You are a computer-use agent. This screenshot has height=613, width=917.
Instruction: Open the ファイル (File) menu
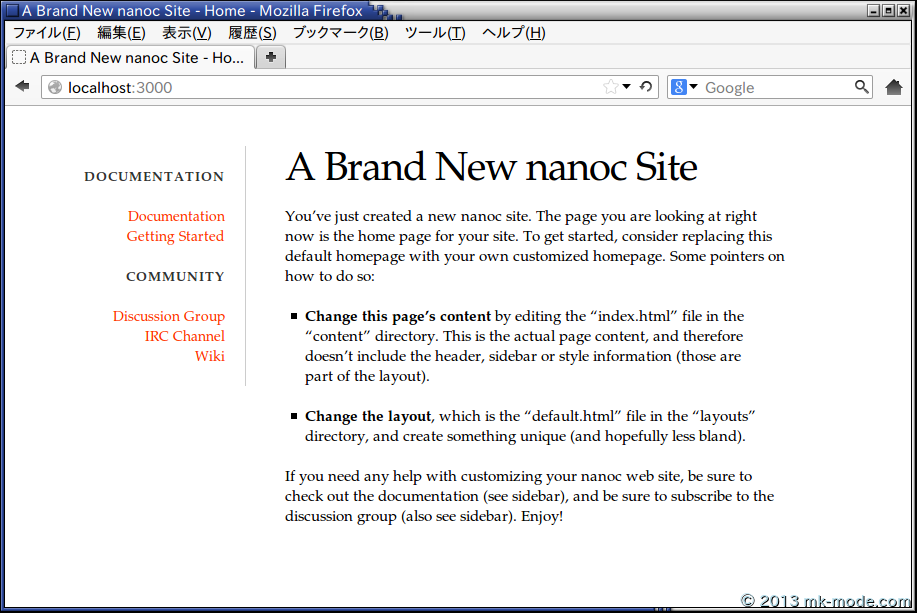[46, 33]
